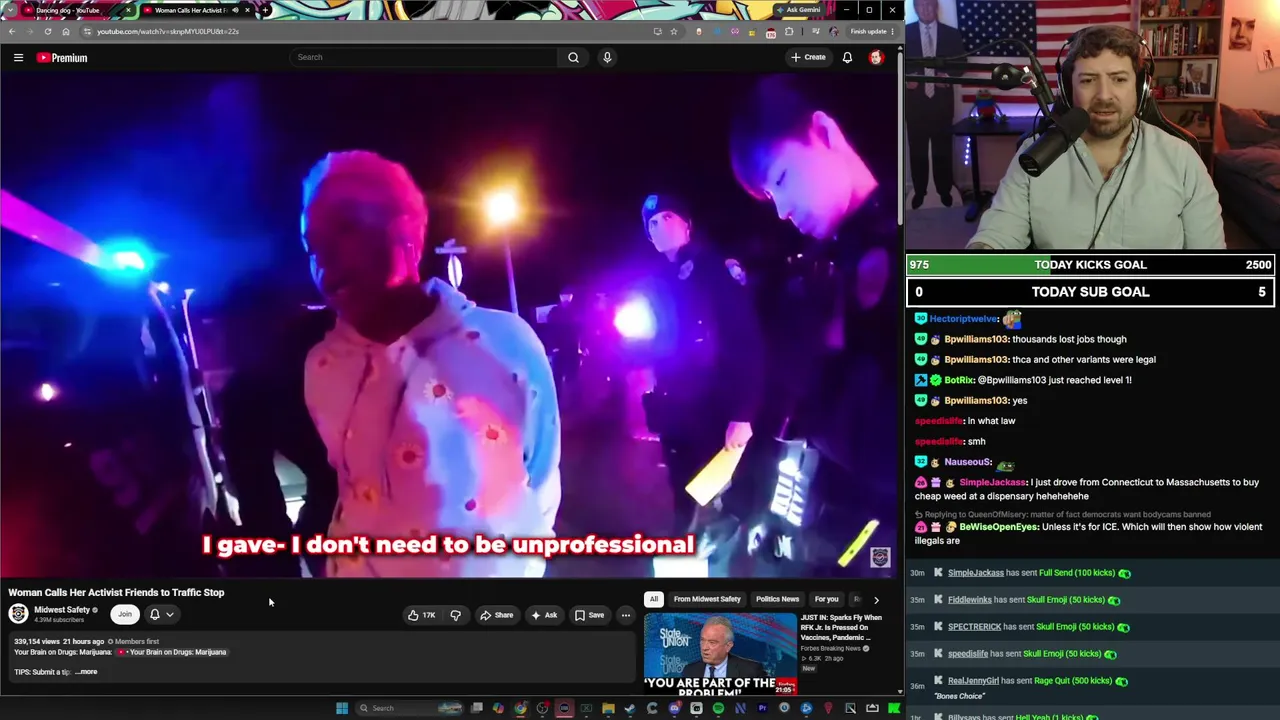Bookmark this page with the star
This screenshot has height=720, width=1280.
coord(673,31)
